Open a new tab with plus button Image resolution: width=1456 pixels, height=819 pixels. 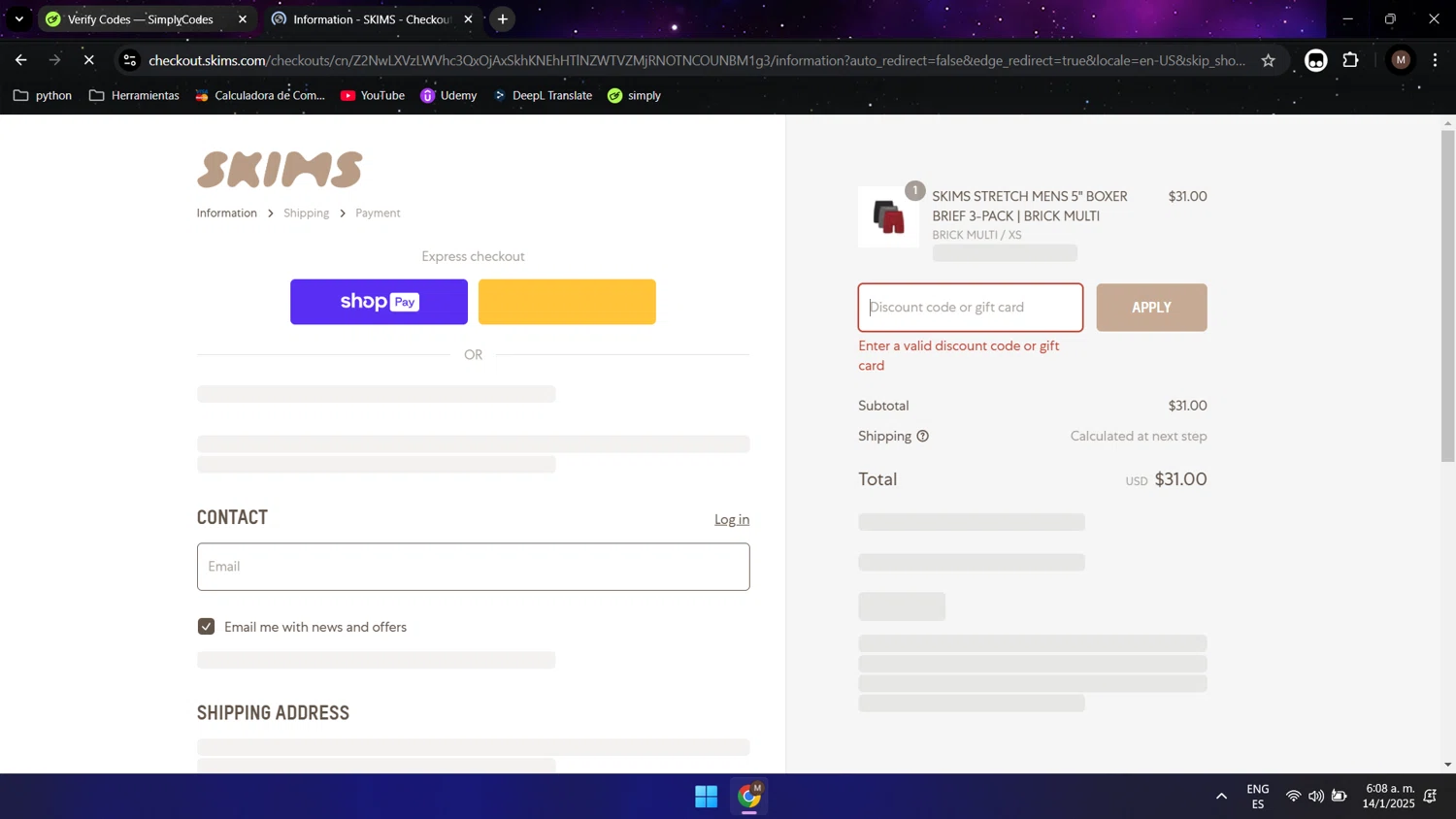click(x=502, y=19)
